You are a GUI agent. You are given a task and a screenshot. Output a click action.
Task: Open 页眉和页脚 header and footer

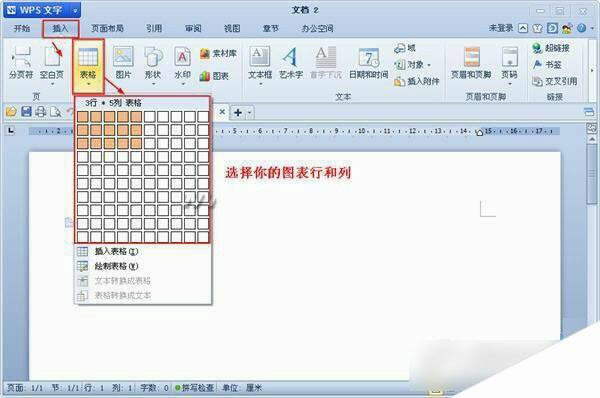click(471, 62)
